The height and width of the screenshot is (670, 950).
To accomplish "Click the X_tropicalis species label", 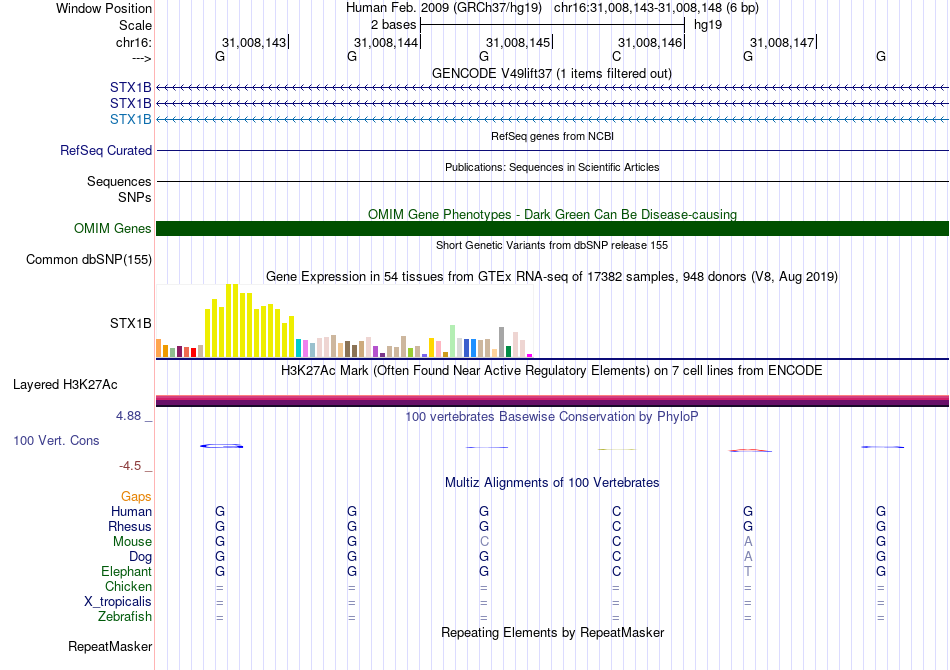I will tap(118, 602).
